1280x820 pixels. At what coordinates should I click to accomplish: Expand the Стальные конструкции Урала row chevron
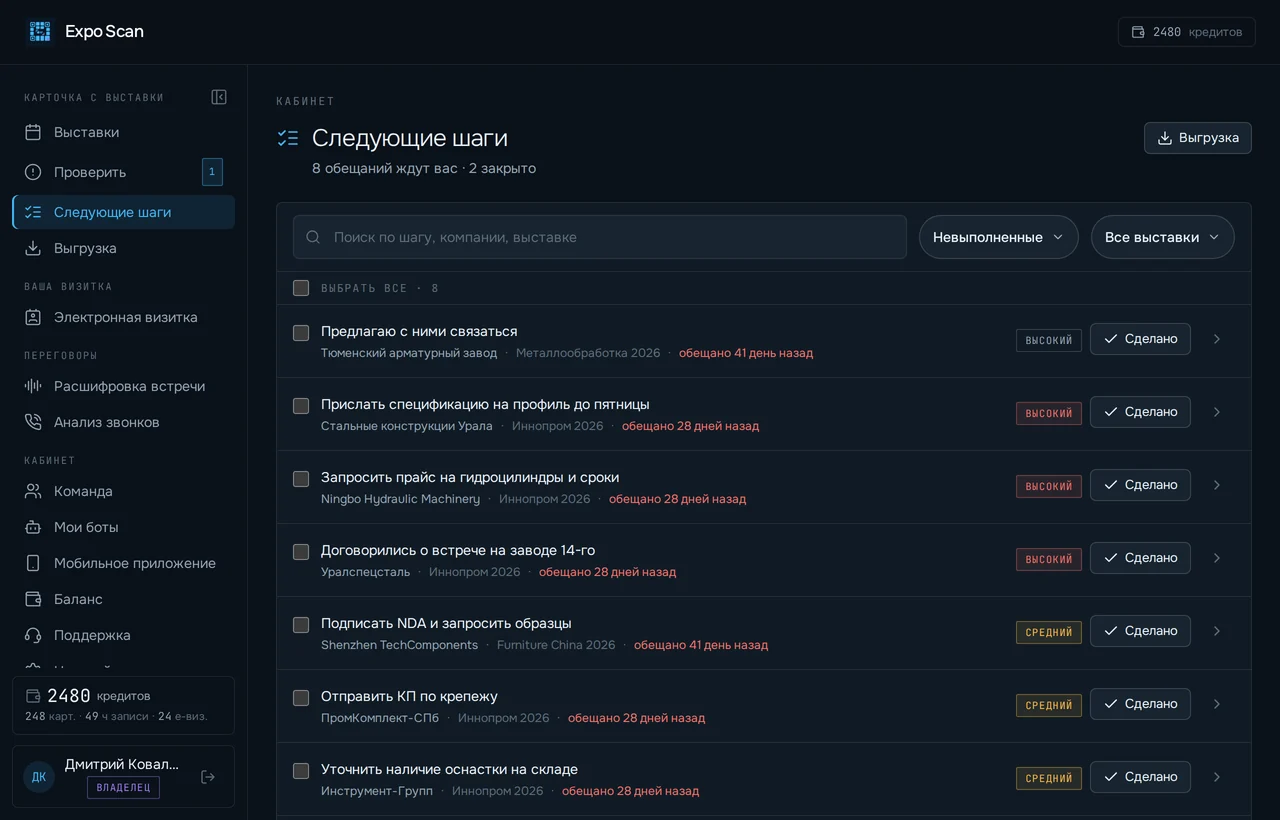click(x=1217, y=412)
